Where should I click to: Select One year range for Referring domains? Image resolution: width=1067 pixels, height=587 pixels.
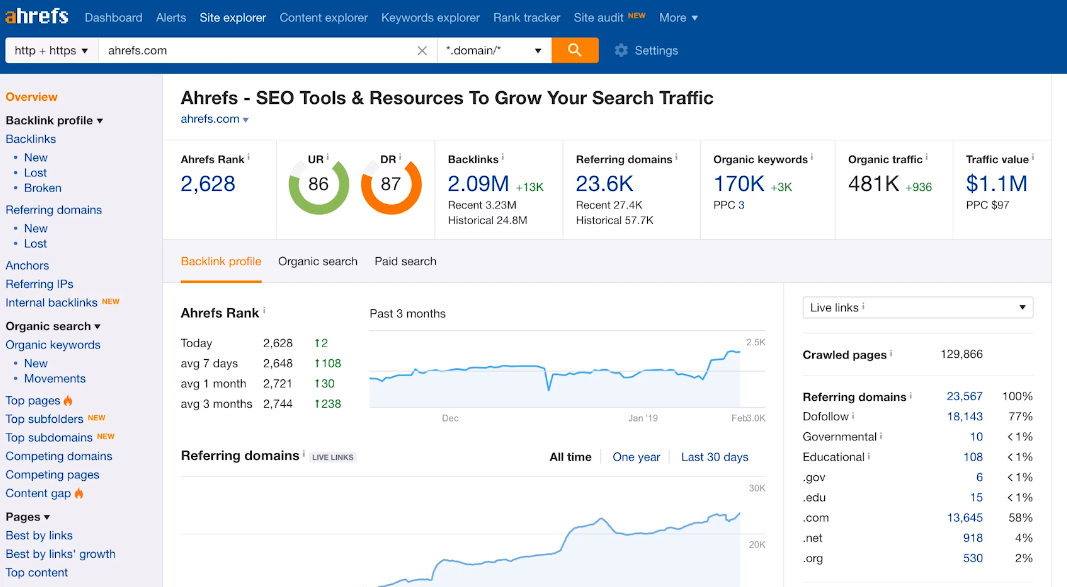click(636, 457)
